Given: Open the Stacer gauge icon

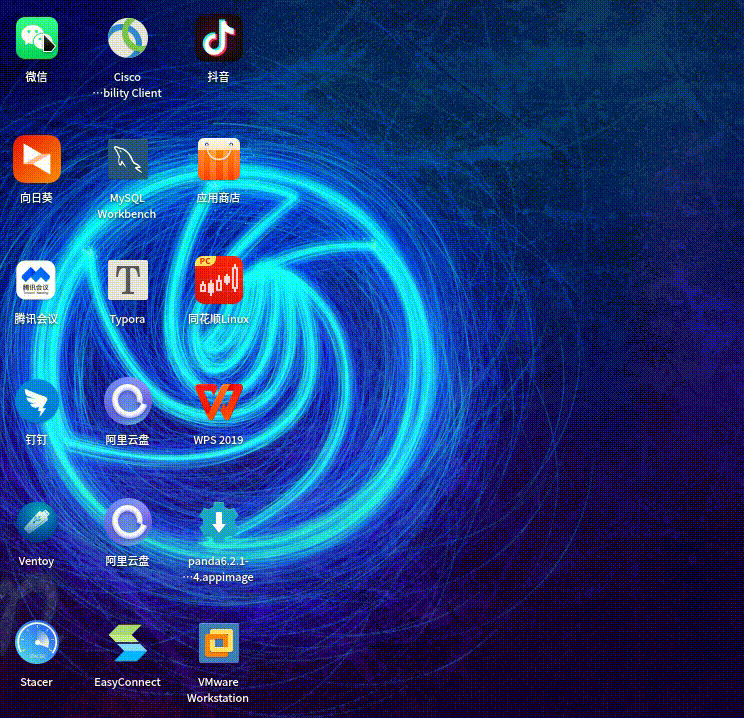Looking at the screenshot, I should click(x=37, y=643).
